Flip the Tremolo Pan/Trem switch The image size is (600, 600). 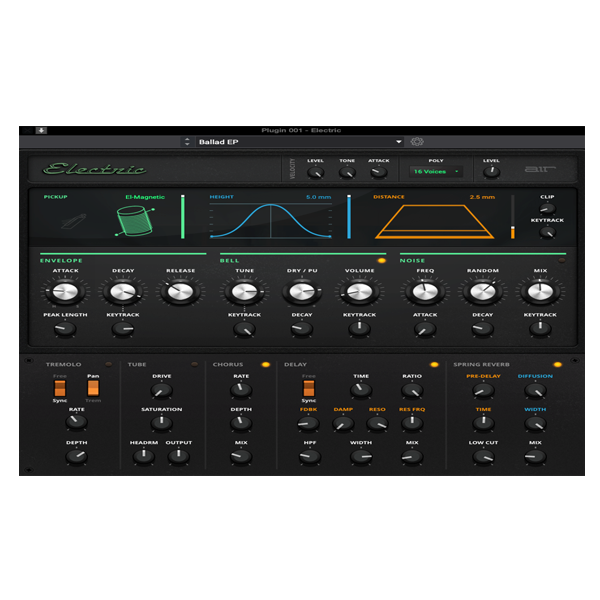point(93,388)
